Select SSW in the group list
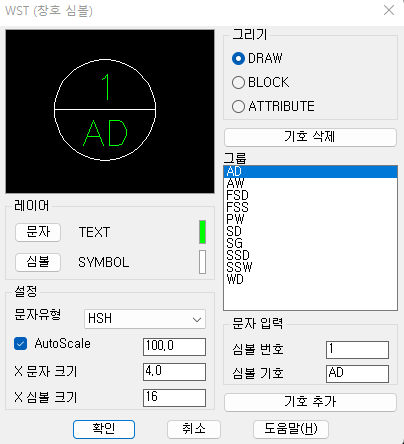This screenshot has width=404, height=444. tap(310, 267)
